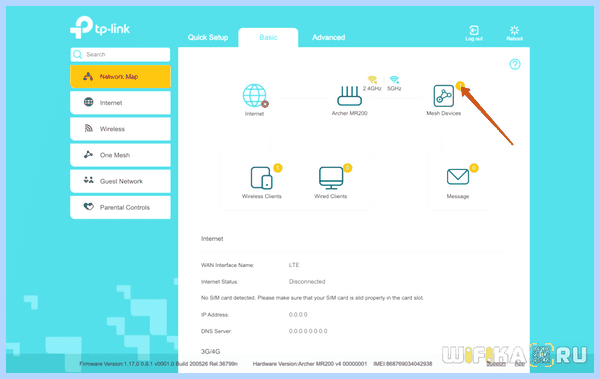Click the search magnifier icon

(x=78, y=54)
